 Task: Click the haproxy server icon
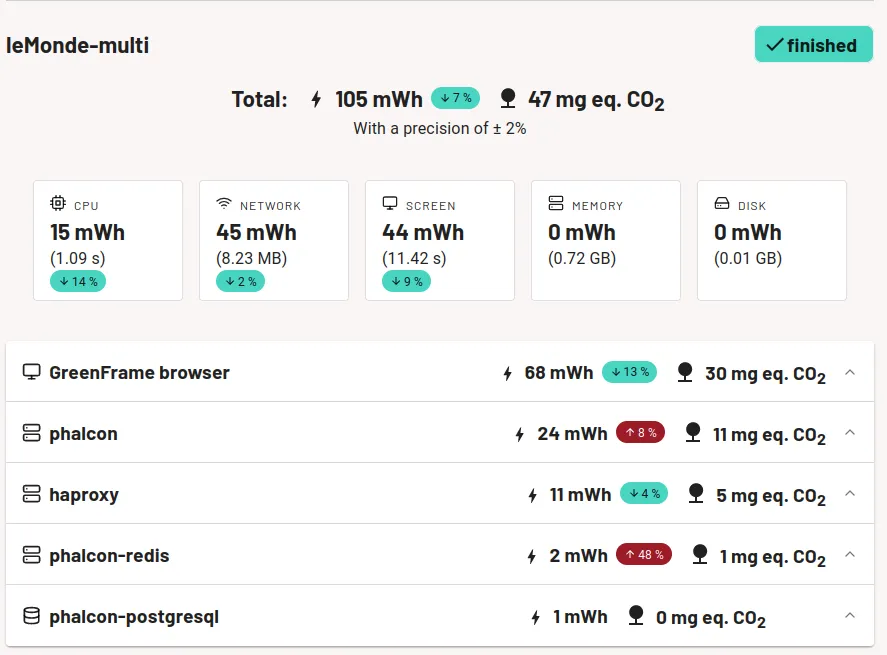point(31,494)
